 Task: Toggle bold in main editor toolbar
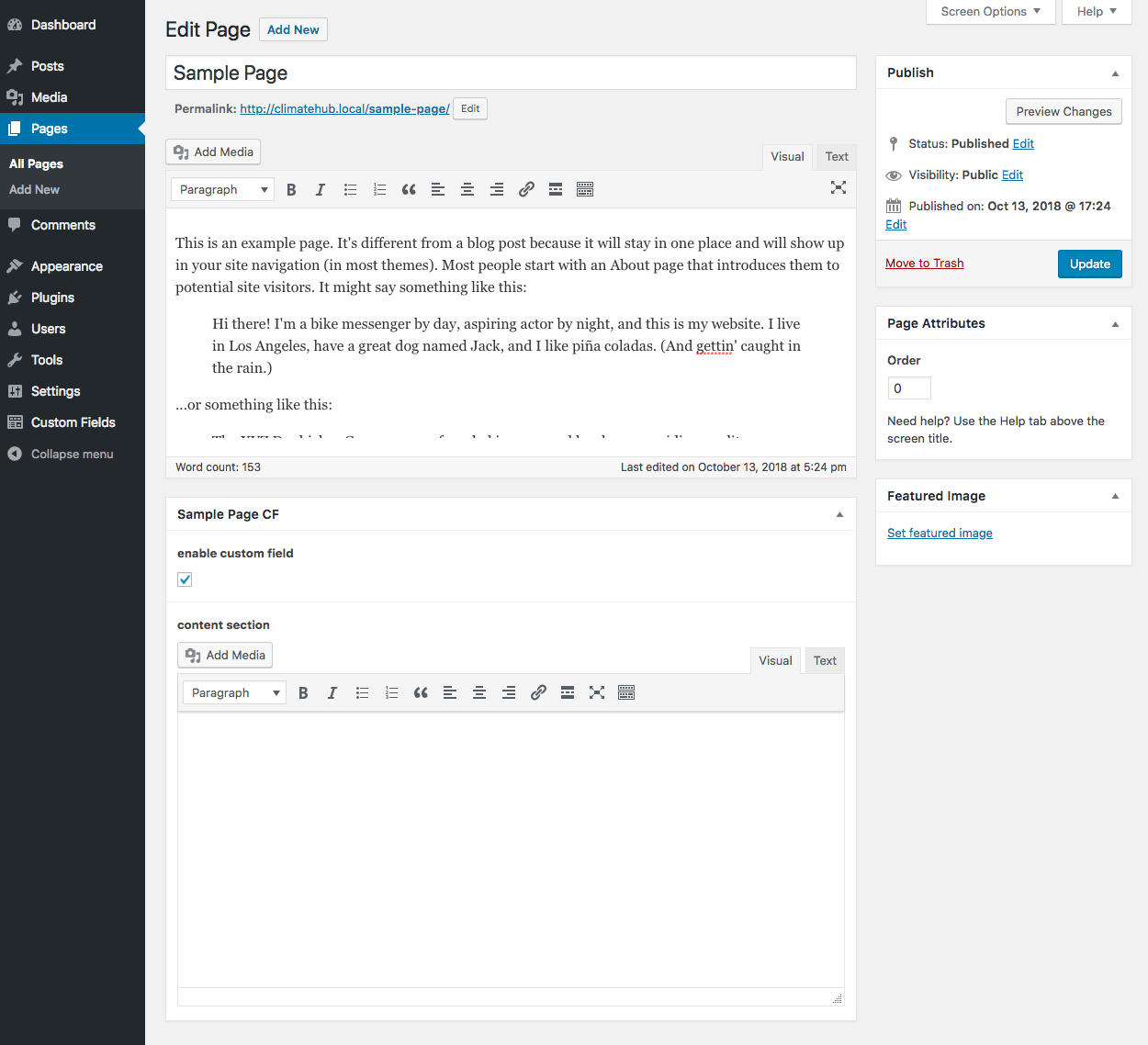point(291,189)
